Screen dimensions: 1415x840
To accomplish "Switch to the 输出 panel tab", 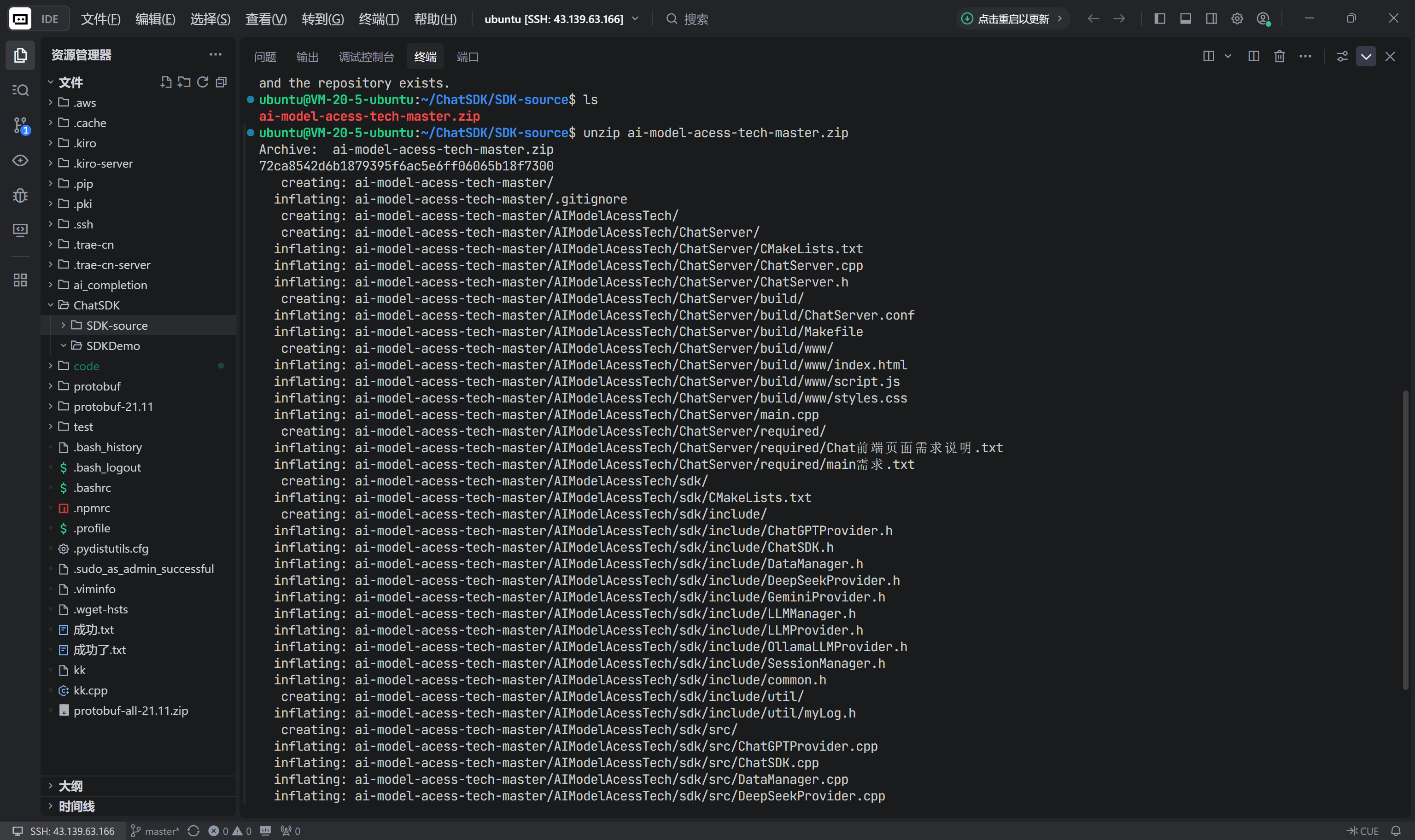I will click(307, 57).
